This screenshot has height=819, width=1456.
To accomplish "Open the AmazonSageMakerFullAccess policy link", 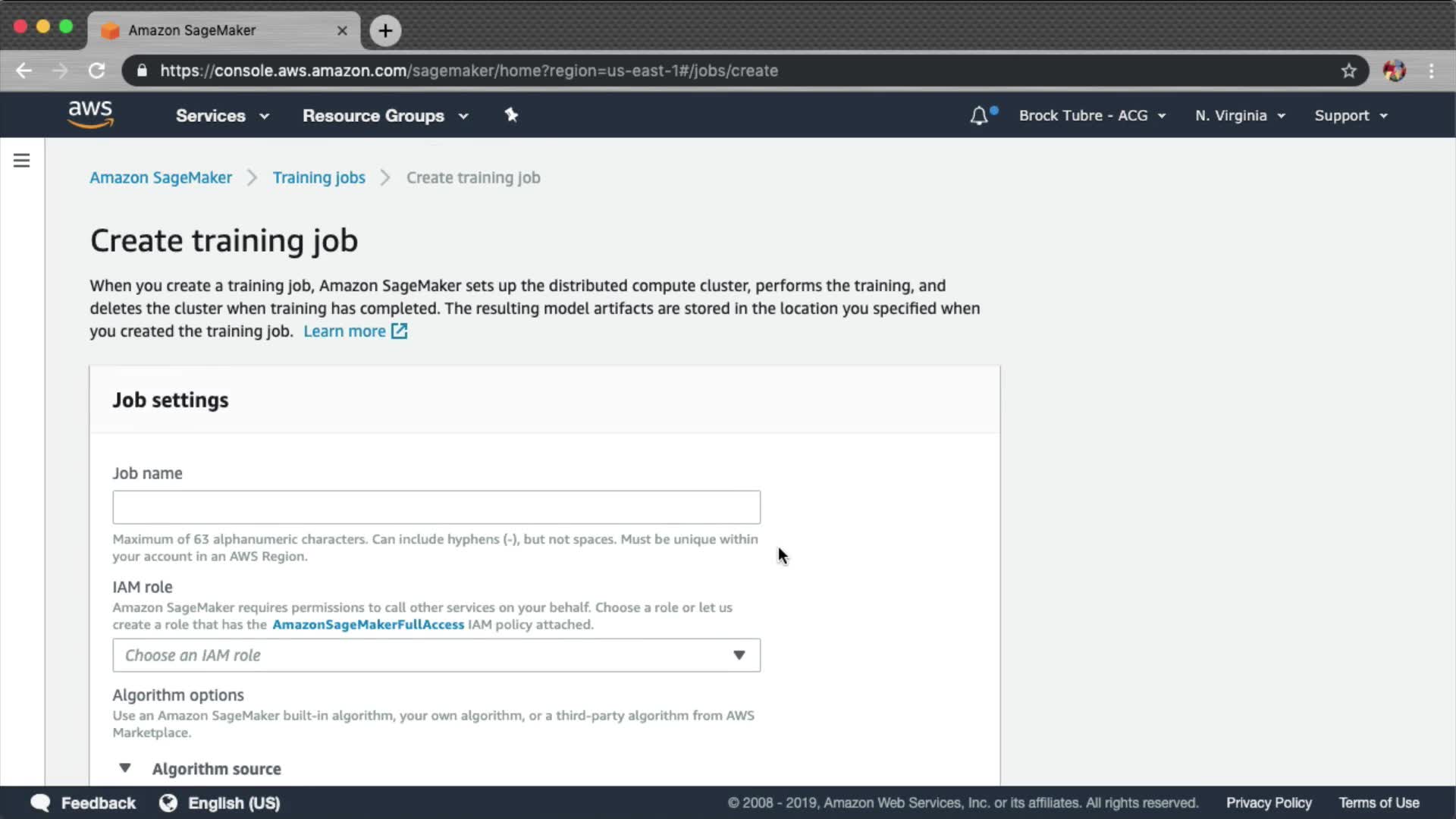I will 368,625.
